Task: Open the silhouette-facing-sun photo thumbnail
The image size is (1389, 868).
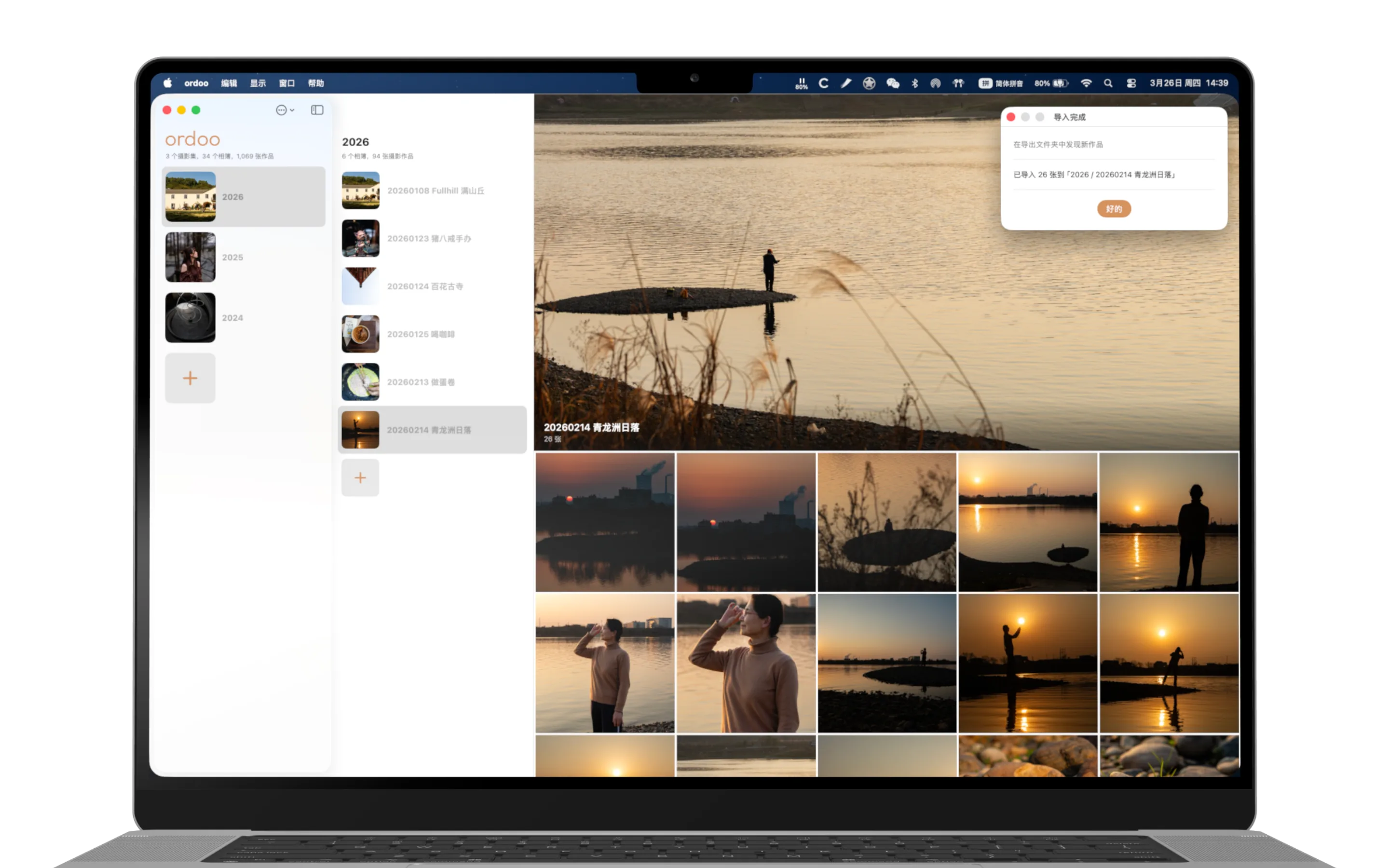Action: 1168,522
